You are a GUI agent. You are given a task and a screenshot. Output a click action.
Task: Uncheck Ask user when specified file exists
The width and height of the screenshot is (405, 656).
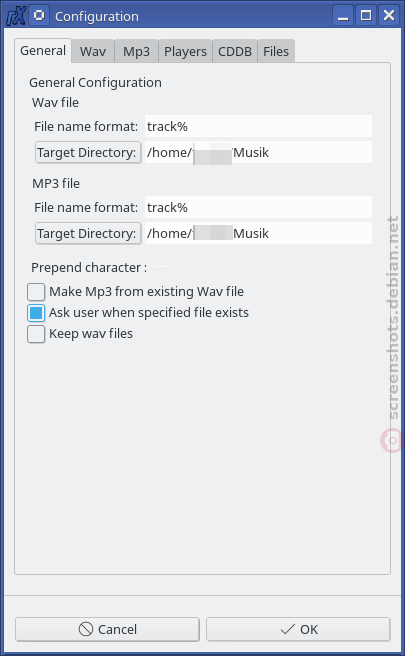[36, 313]
